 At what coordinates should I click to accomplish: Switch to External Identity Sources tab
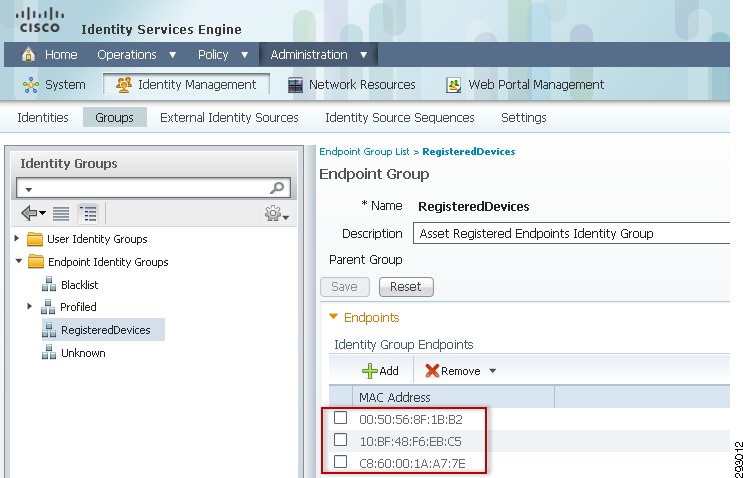[x=229, y=117]
